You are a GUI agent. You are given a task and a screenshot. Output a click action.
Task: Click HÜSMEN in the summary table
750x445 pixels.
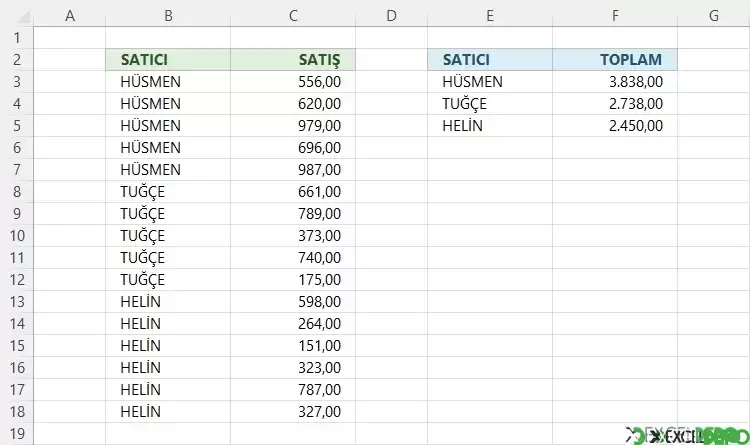click(490, 82)
